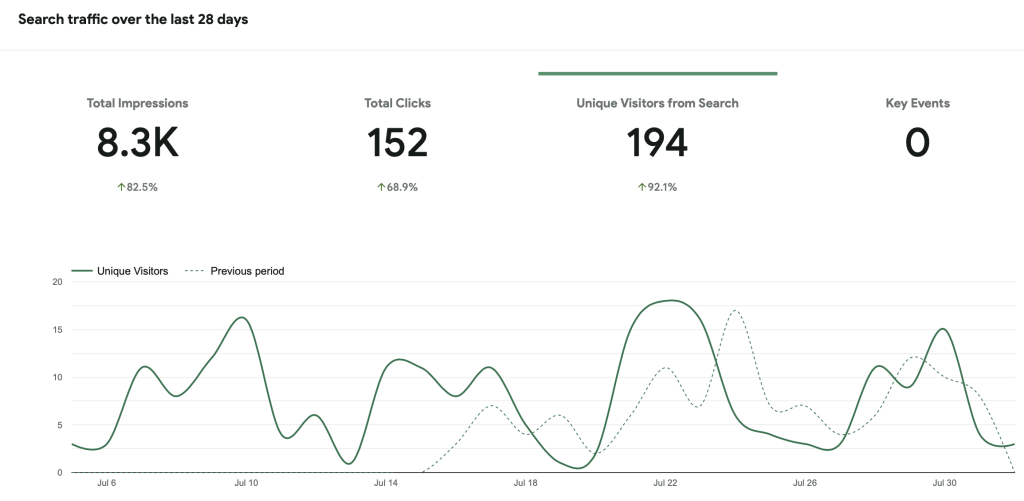Toggle the Unique Visitors legend label
The width and height of the screenshot is (1024, 501).
132,271
